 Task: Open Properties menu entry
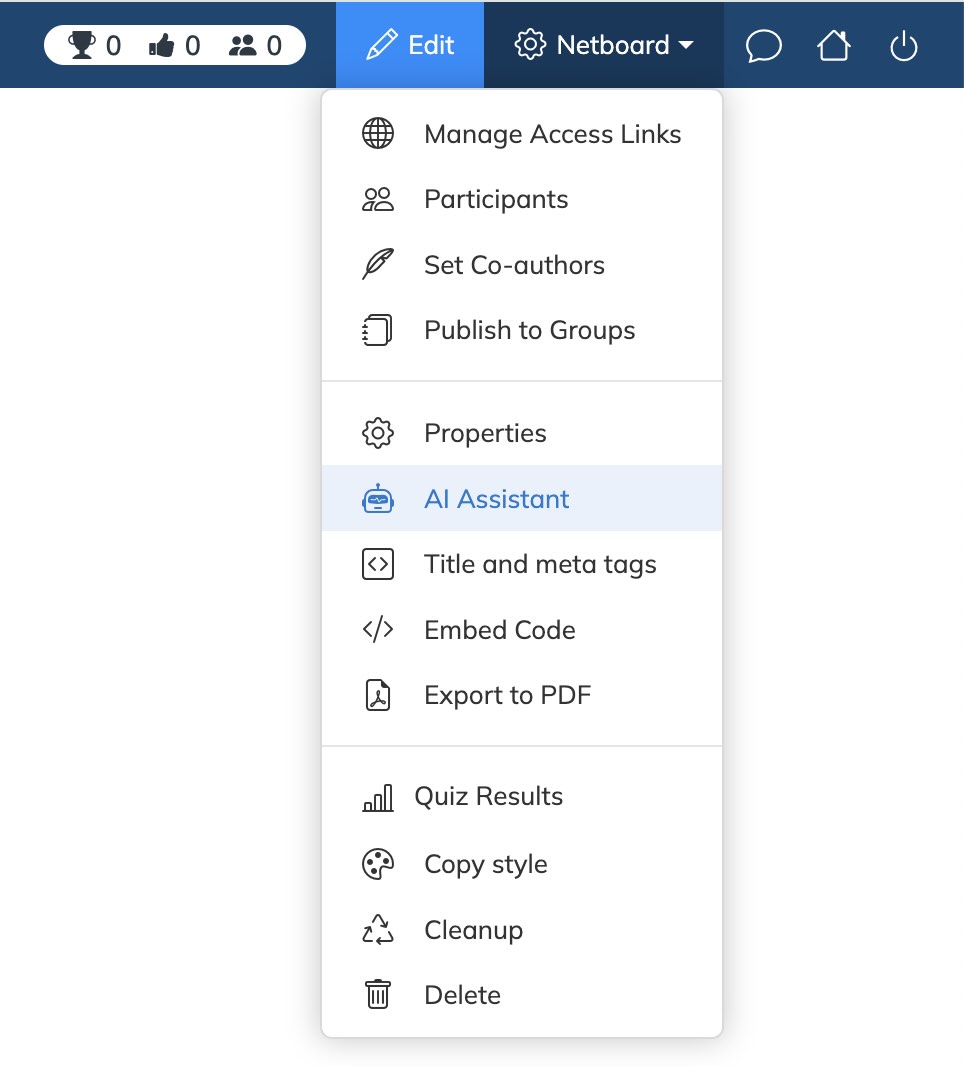(x=522, y=433)
